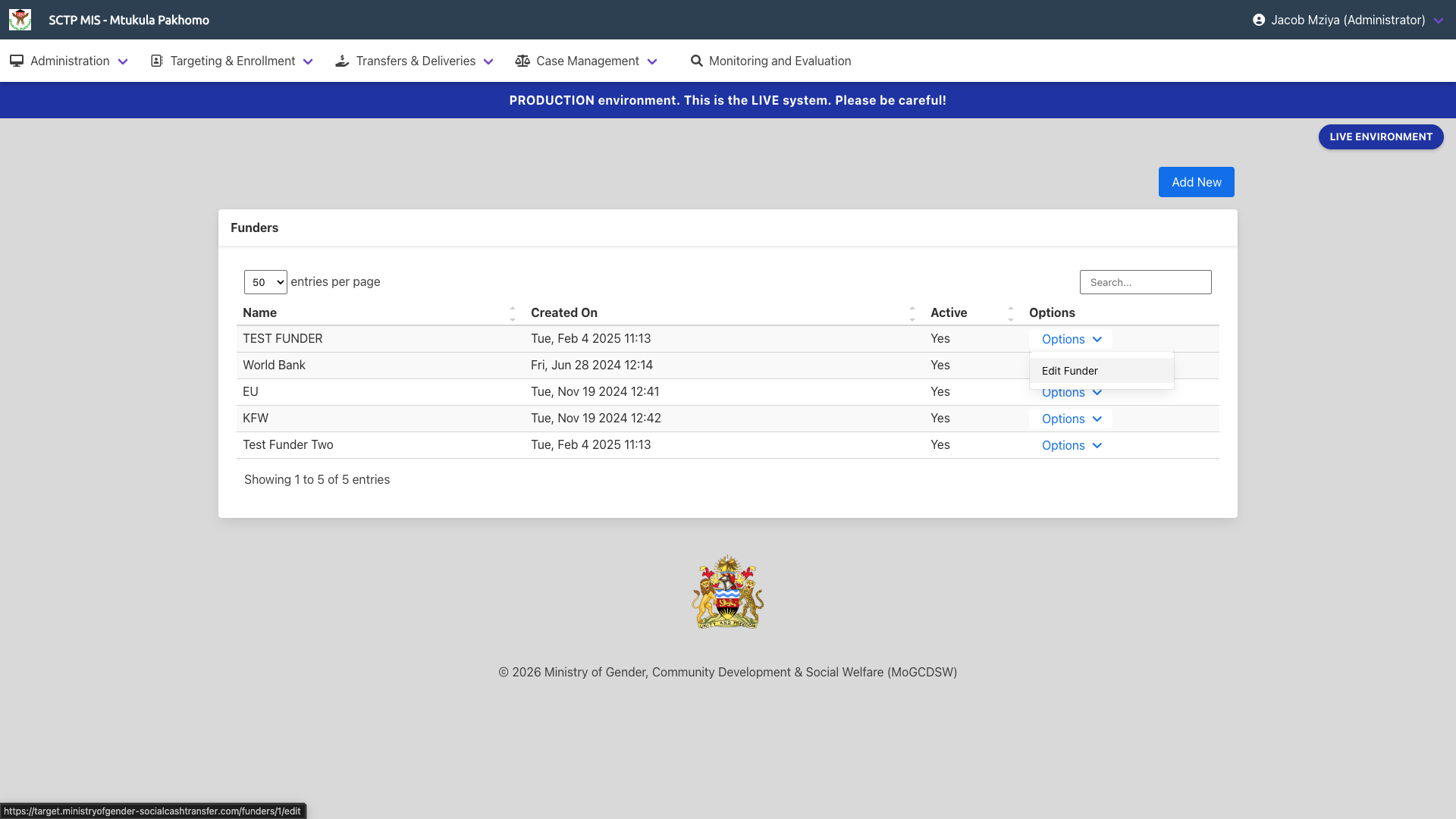Click the Malawi coat of arms
1456x819 pixels.
pos(727,592)
